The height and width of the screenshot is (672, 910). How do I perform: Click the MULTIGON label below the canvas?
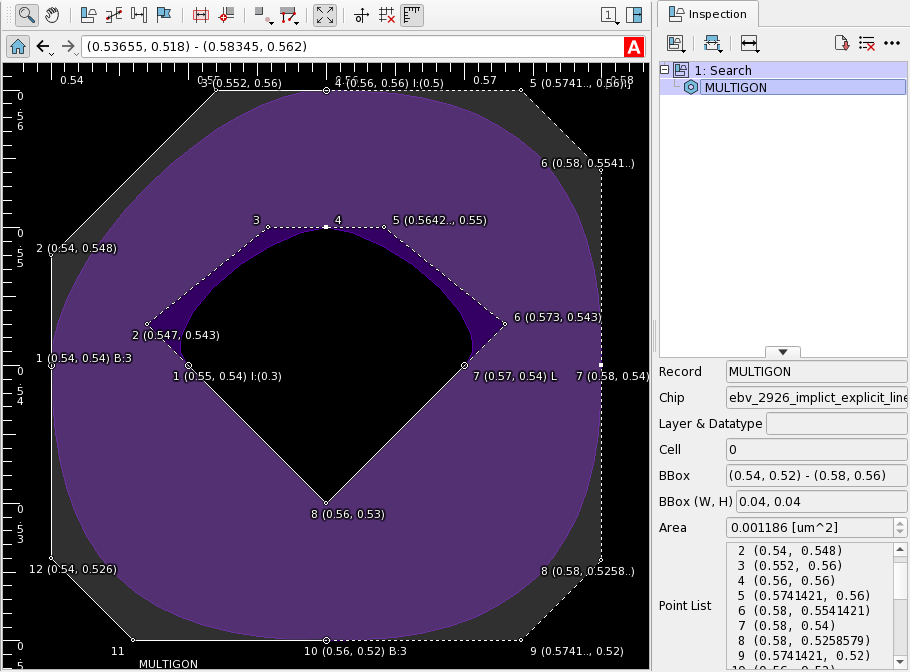168,664
